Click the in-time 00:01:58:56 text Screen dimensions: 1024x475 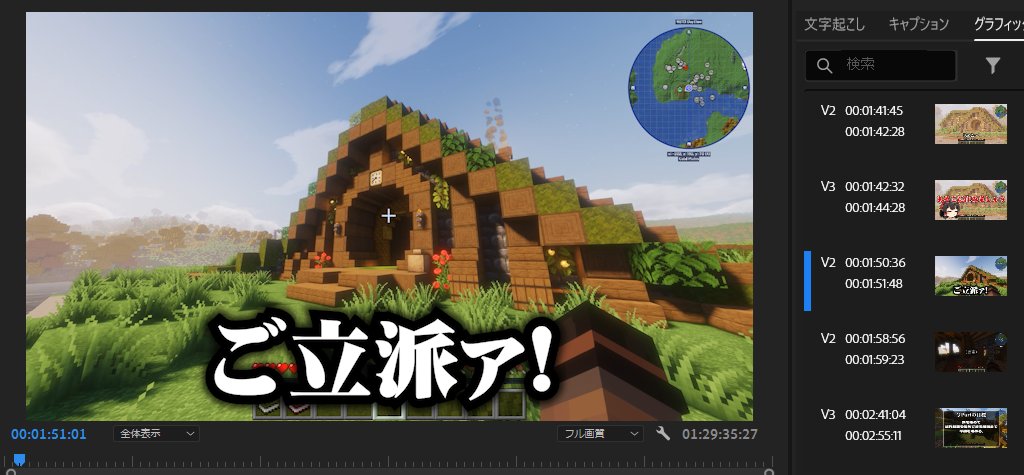pos(874,338)
